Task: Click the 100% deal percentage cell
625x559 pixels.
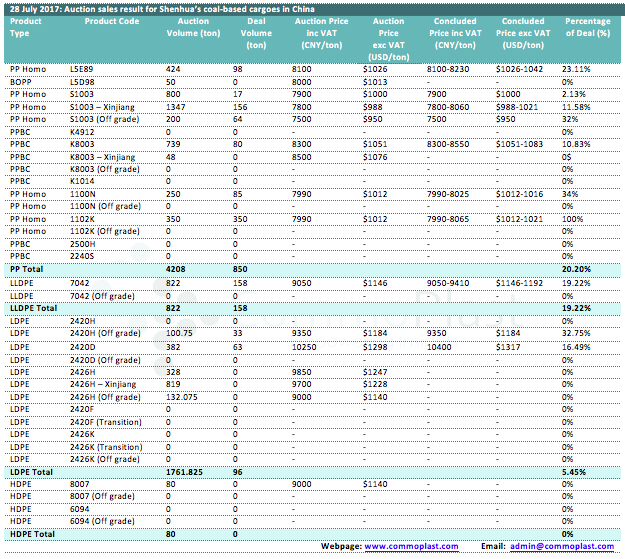Action: (x=572, y=219)
